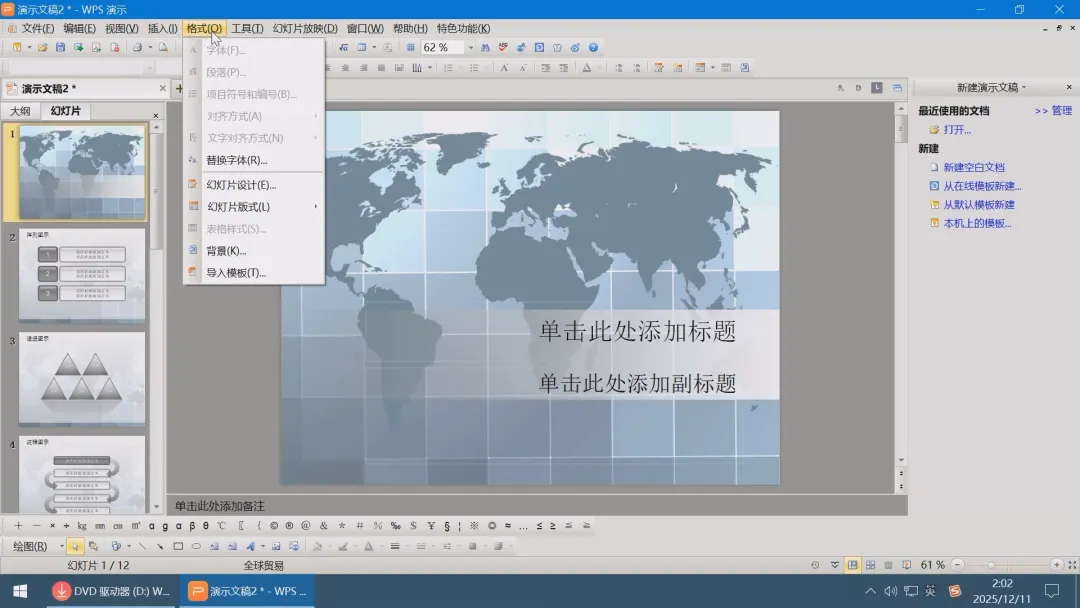
Task: Open the zoom percentage 62 % combo box
Action: (x=448, y=48)
